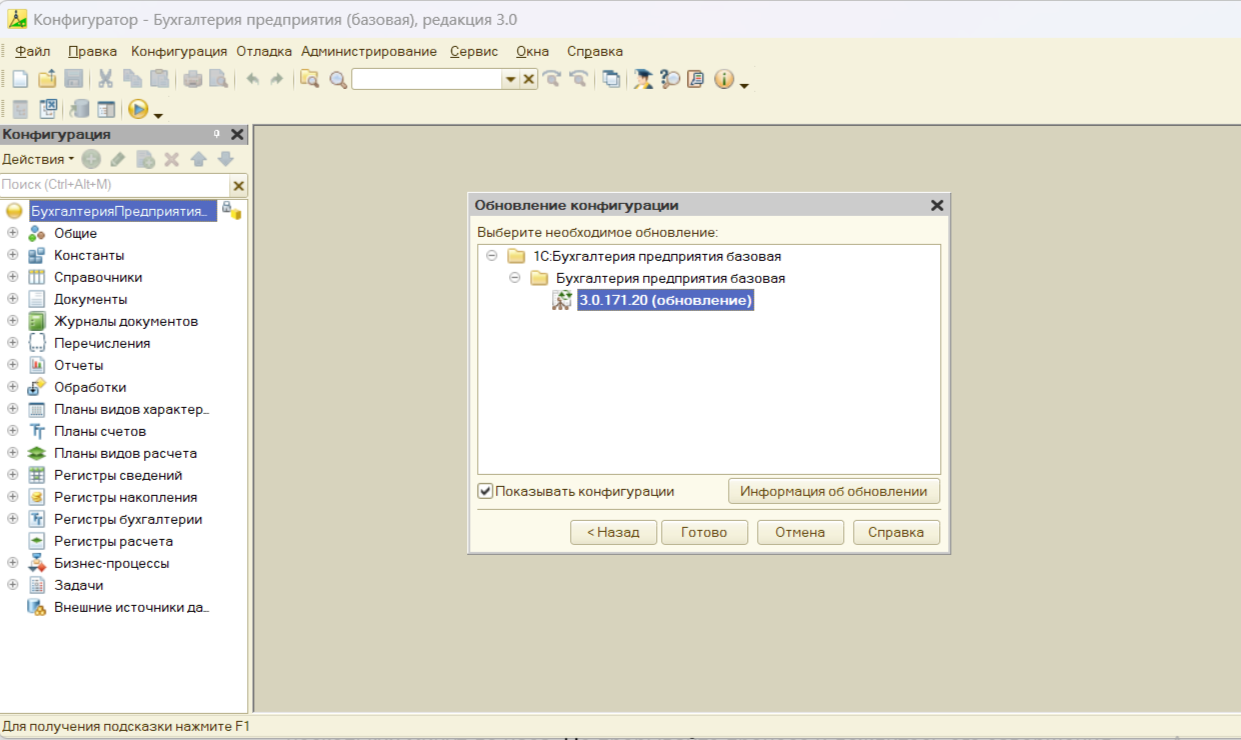The height and width of the screenshot is (740, 1241).
Task: Click the Print toolbar icon
Action: pyautogui.click(x=192, y=79)
